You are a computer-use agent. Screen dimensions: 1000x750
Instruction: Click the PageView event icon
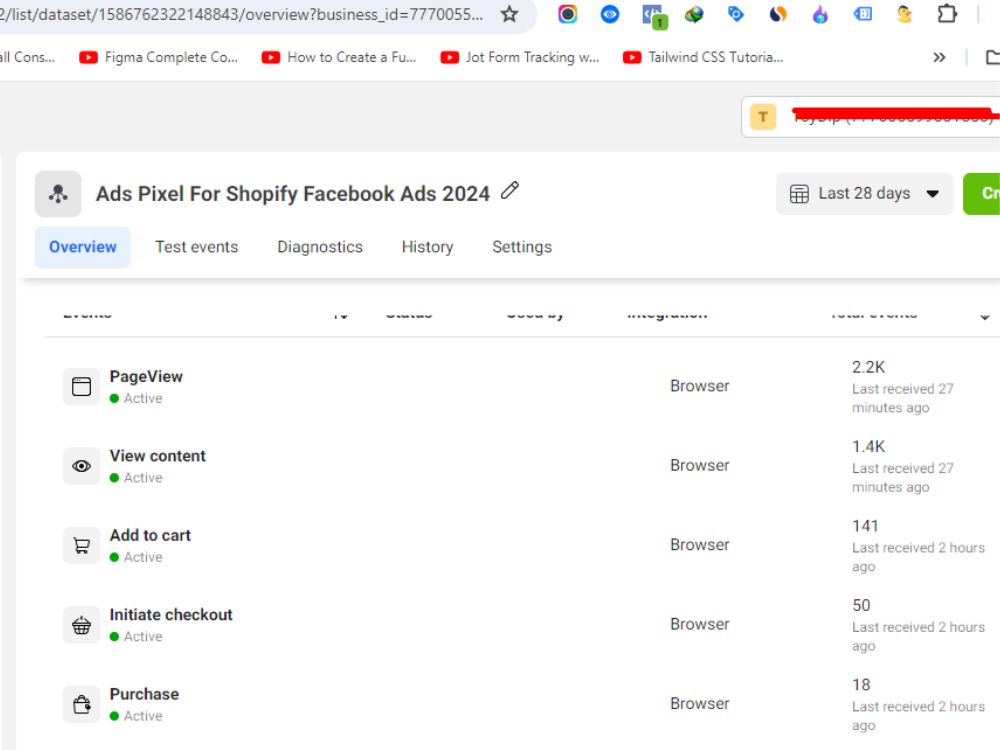point(82,386)
